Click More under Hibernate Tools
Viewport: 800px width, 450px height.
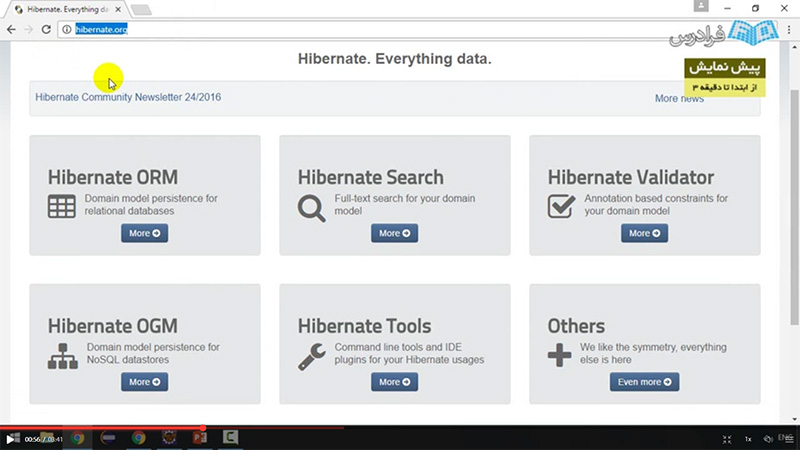(394, 382)
